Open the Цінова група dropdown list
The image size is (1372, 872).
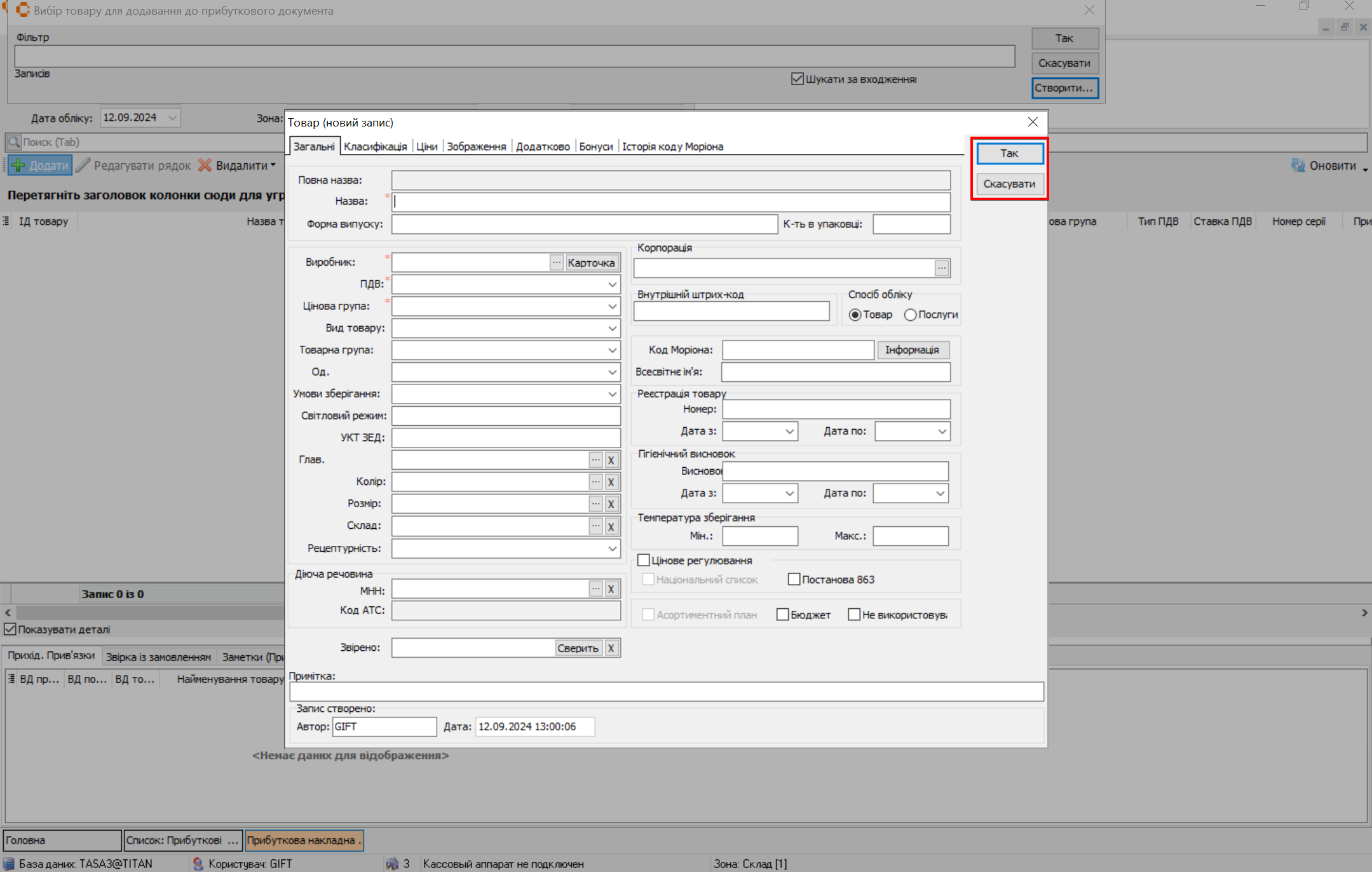click(x=612, y=306)
